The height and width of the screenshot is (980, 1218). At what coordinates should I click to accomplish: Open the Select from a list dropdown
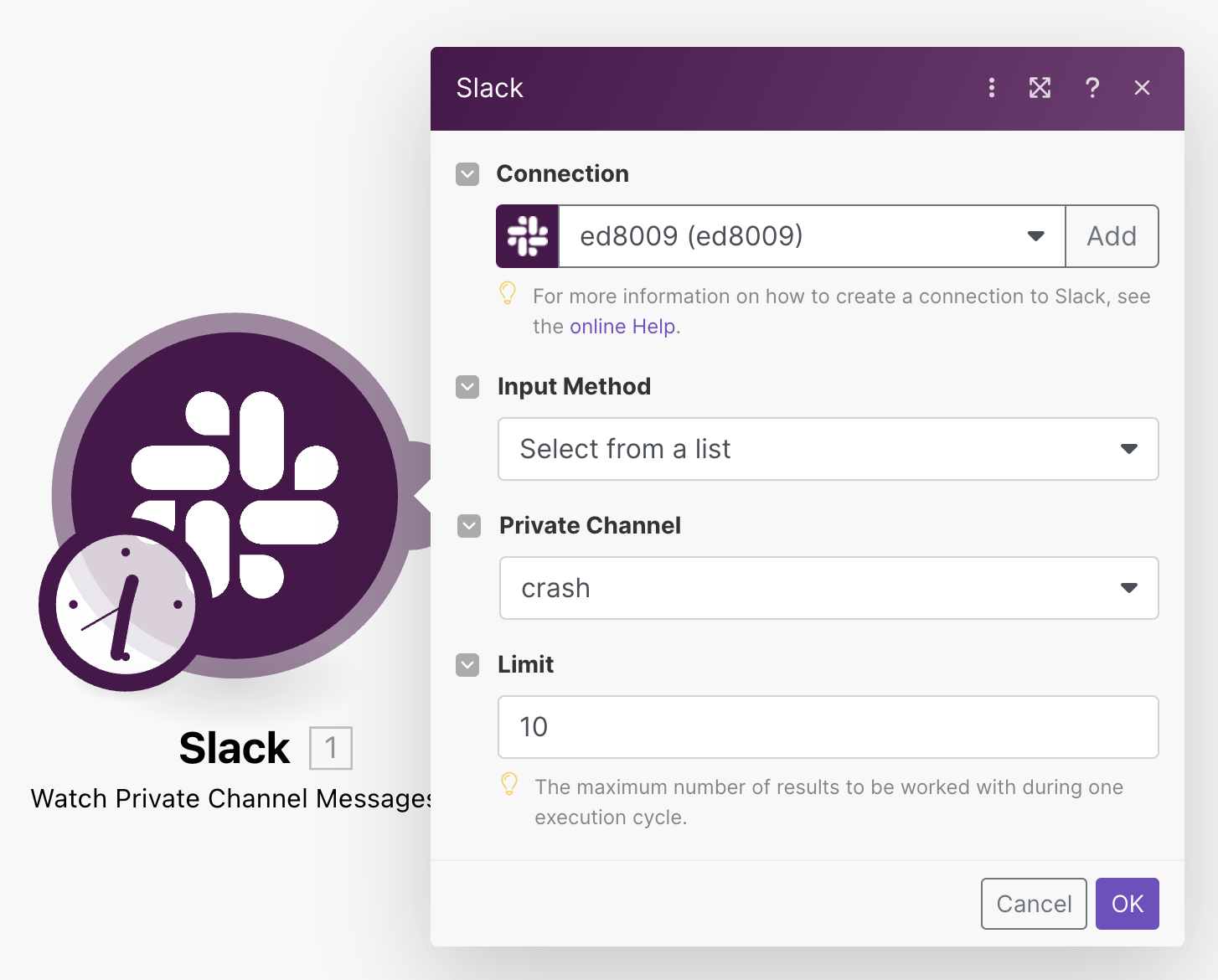828,449
